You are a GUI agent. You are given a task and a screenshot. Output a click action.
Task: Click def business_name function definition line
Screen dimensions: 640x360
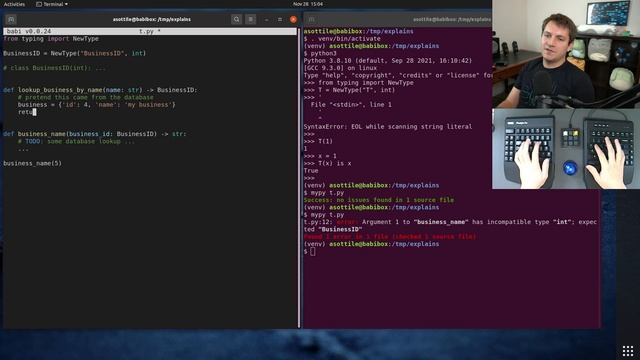[x=94, y=134]
